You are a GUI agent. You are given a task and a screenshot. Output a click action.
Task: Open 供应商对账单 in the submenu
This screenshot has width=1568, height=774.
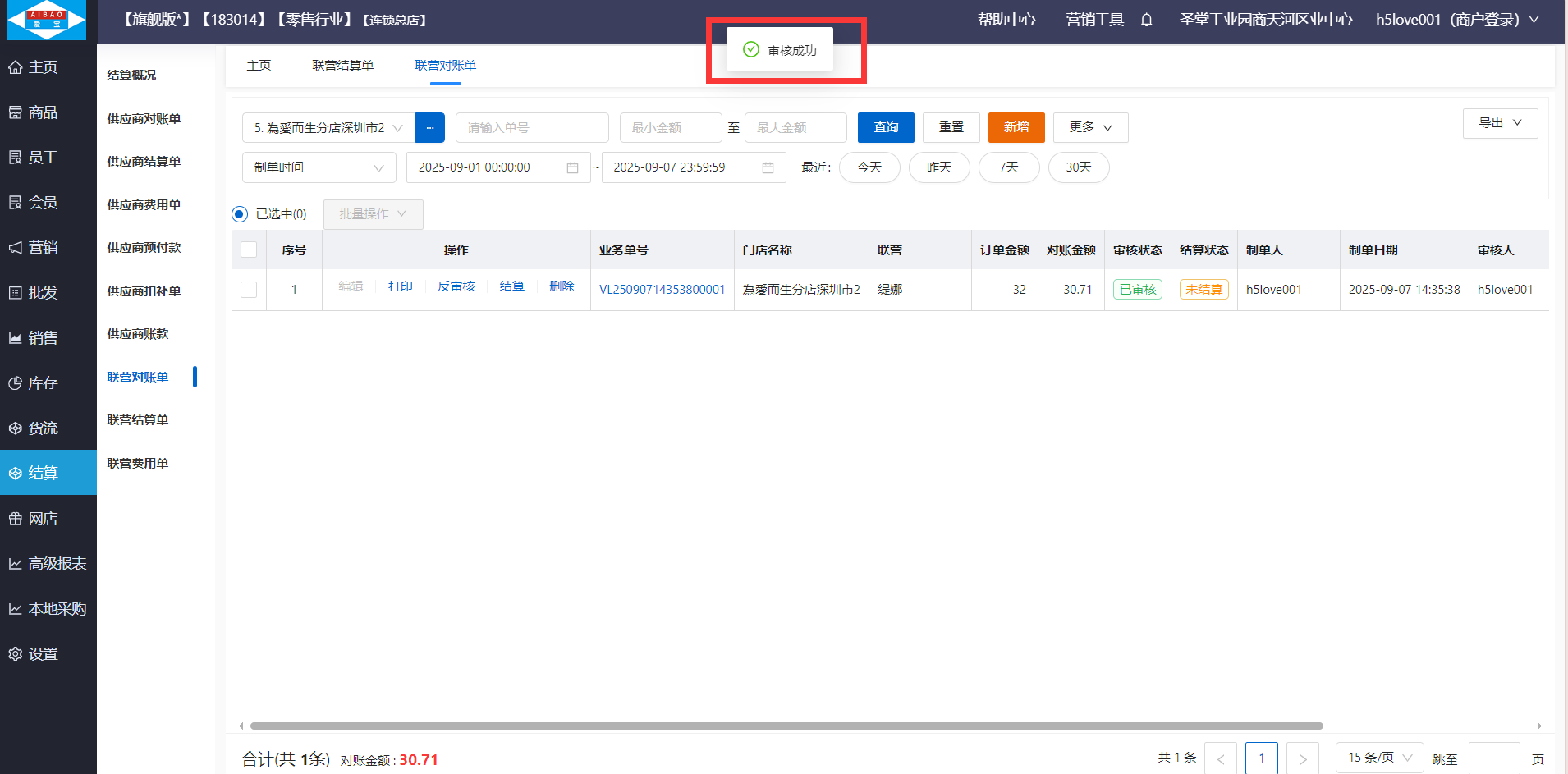[x=144, y=119]
